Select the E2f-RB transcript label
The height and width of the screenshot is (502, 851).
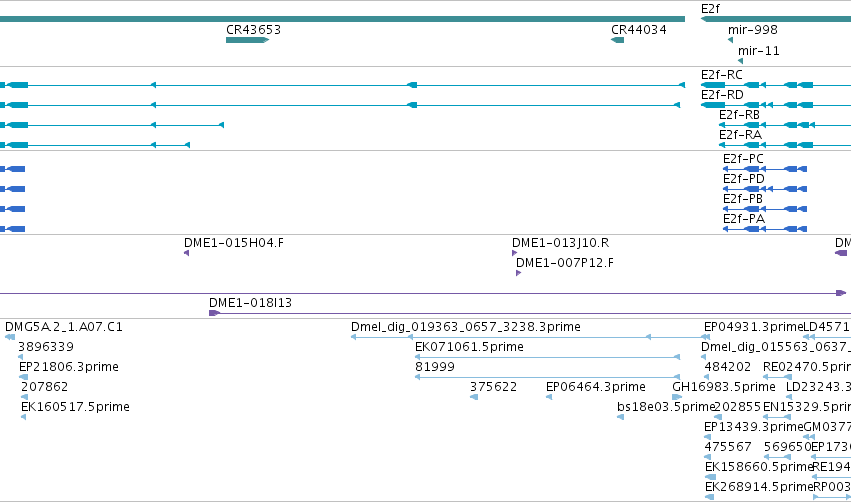pyautogui.click(x=739, y=115)
